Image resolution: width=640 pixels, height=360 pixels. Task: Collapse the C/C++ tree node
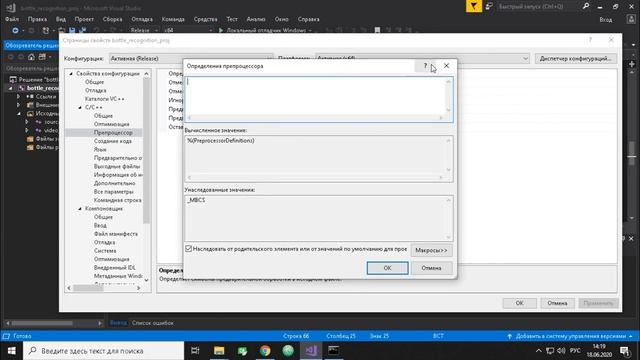[x=80, y=107]
